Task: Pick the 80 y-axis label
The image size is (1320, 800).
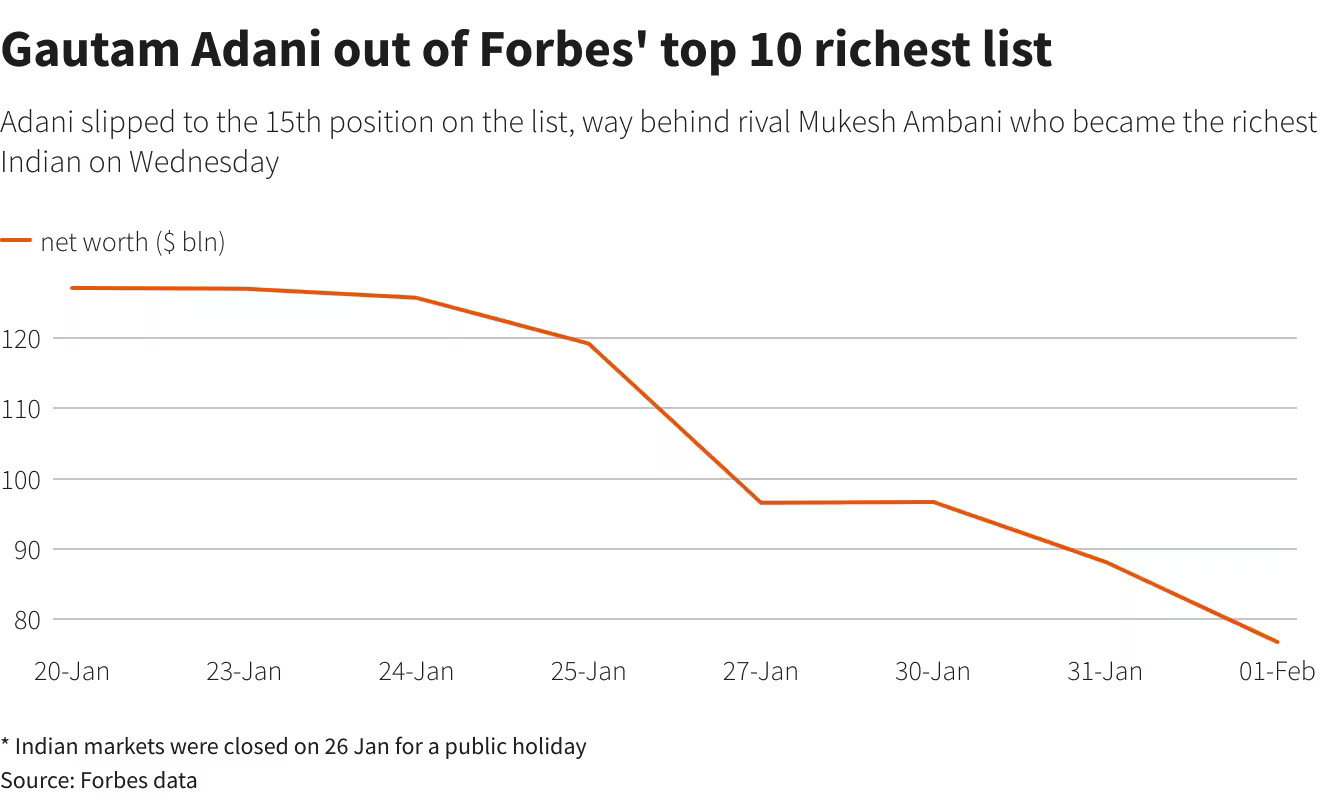Action: (23, 619)
